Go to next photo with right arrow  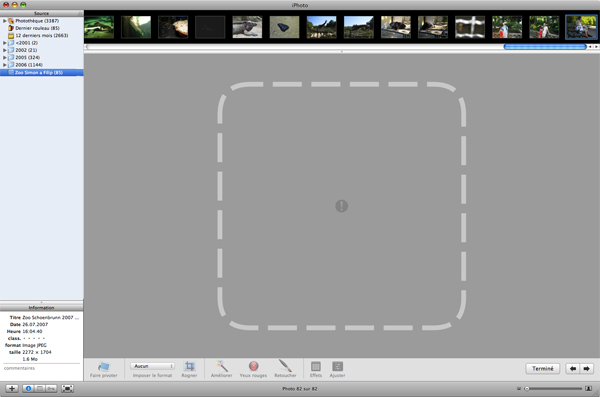click(587, 369)
